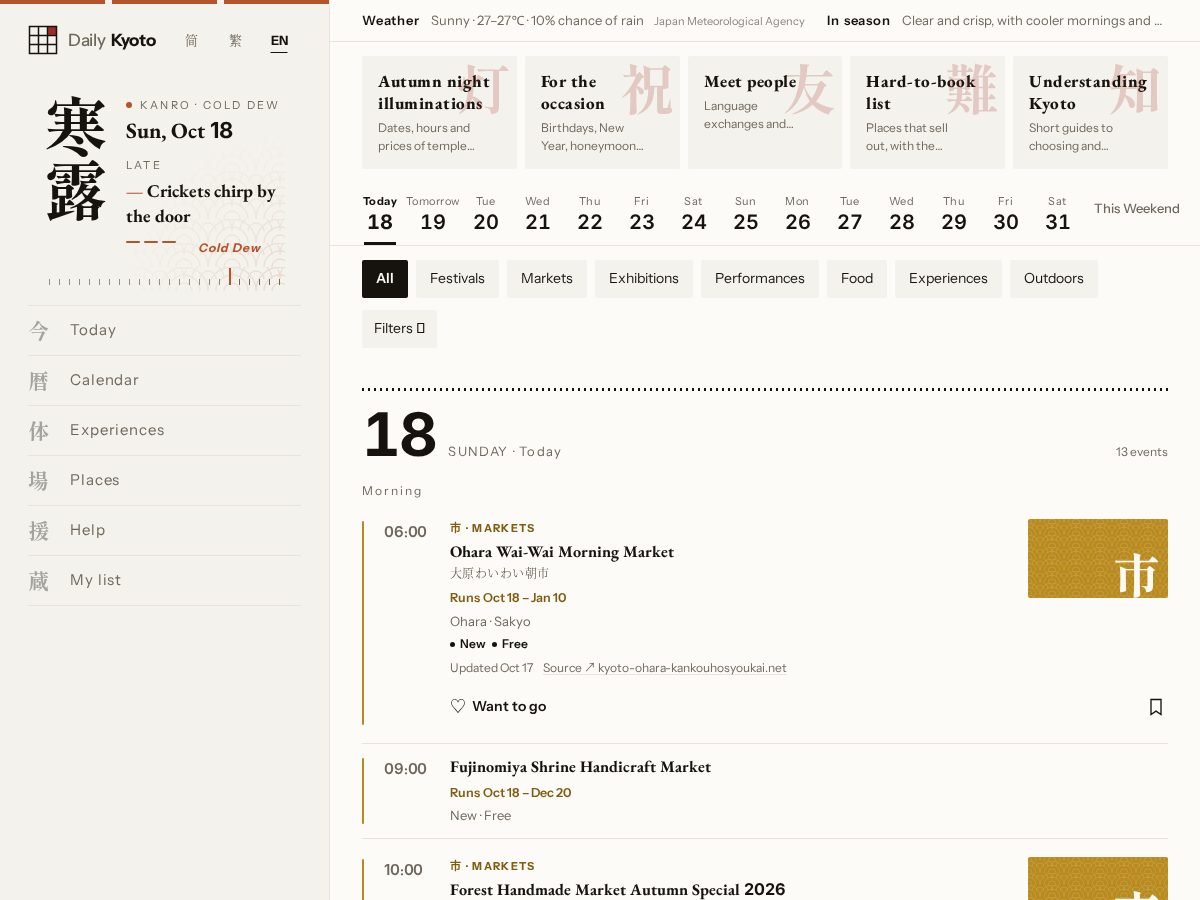
Task: Open the Meet people card
Action: click(765, 112)
